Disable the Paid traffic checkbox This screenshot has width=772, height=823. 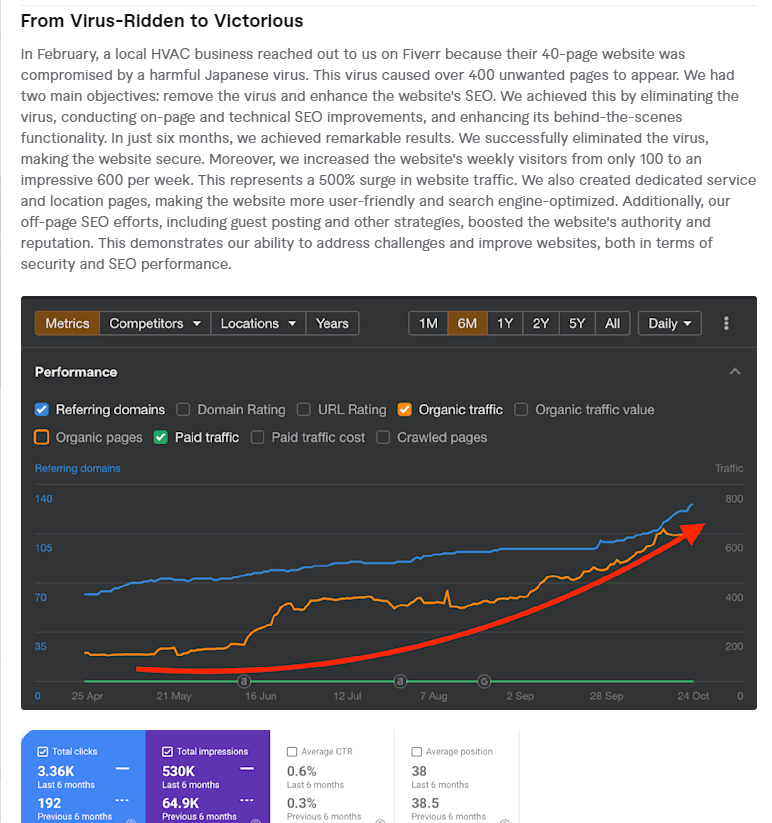tap(161, 438)
